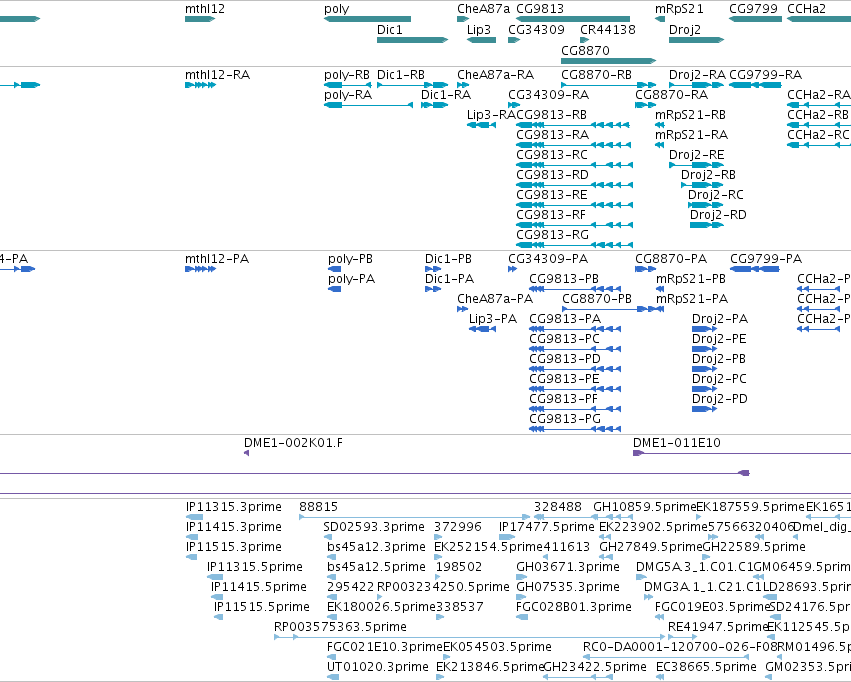Select protein Droj2-PD

(x=704, y=409)
